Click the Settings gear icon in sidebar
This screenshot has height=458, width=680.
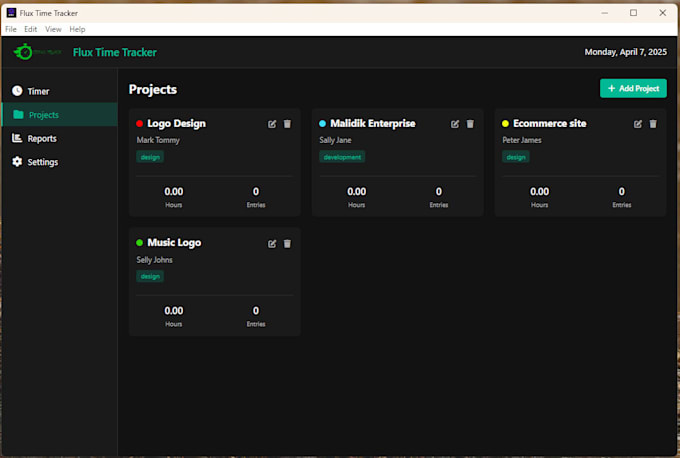(17, 162)
